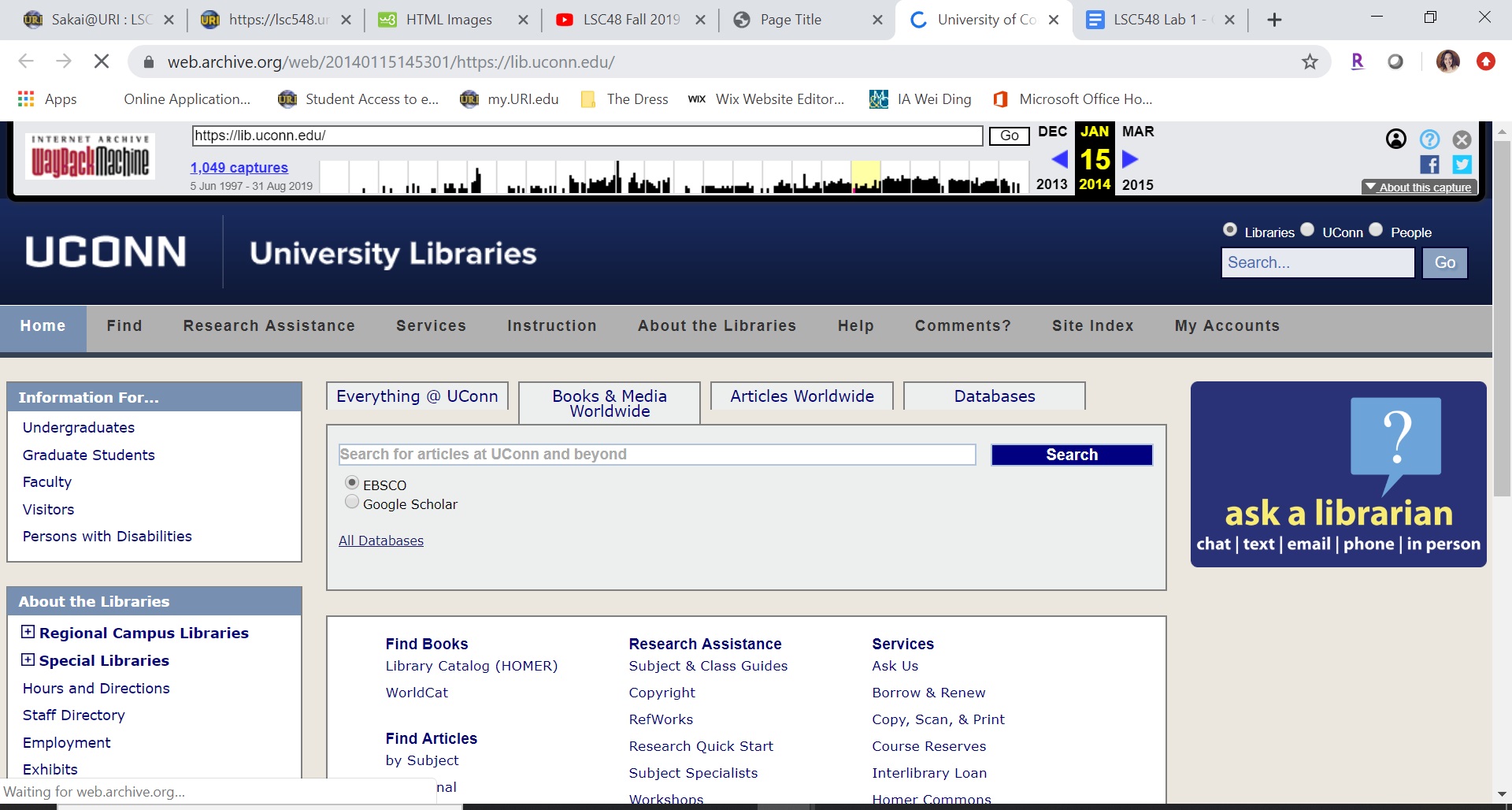Open Microsoft Office Home bookmark
Screen dimensions: 1512x810
1073,98
